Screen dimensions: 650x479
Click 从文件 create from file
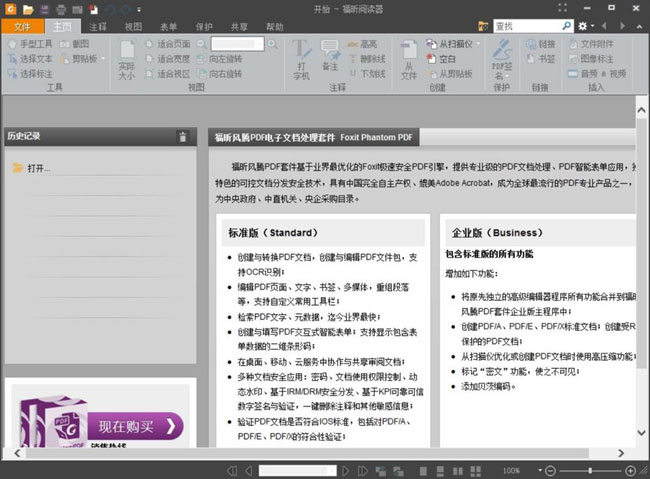click(x=409, y=60)
